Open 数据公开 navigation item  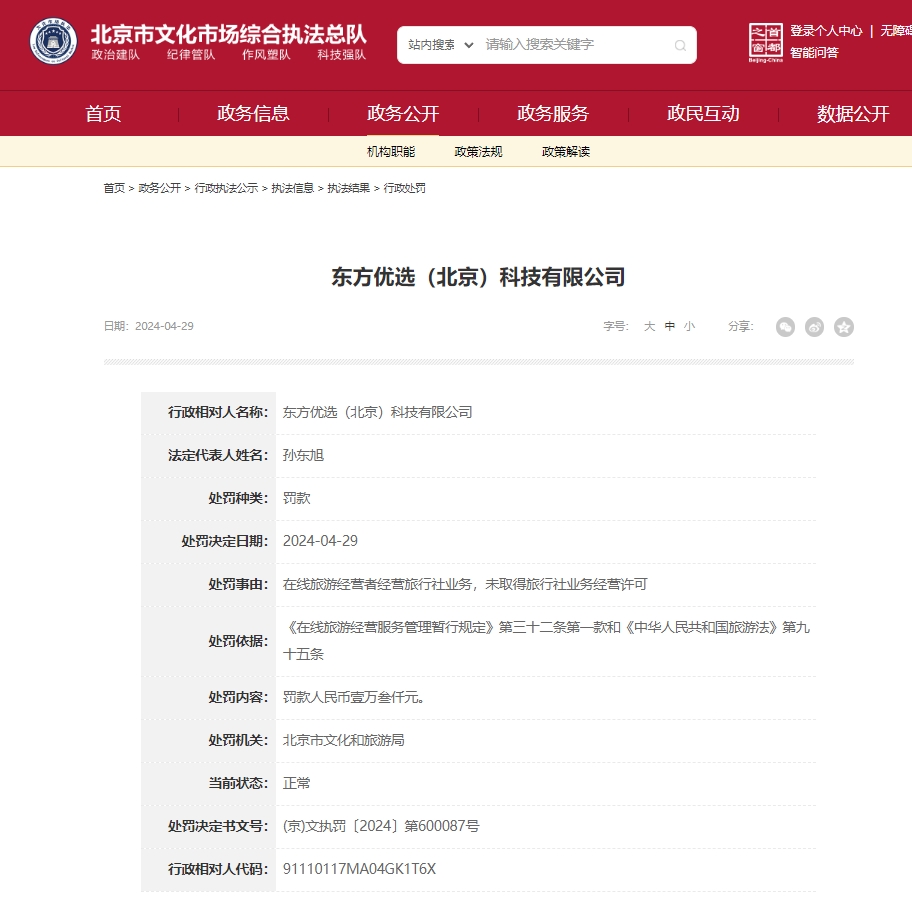(853, 113)
